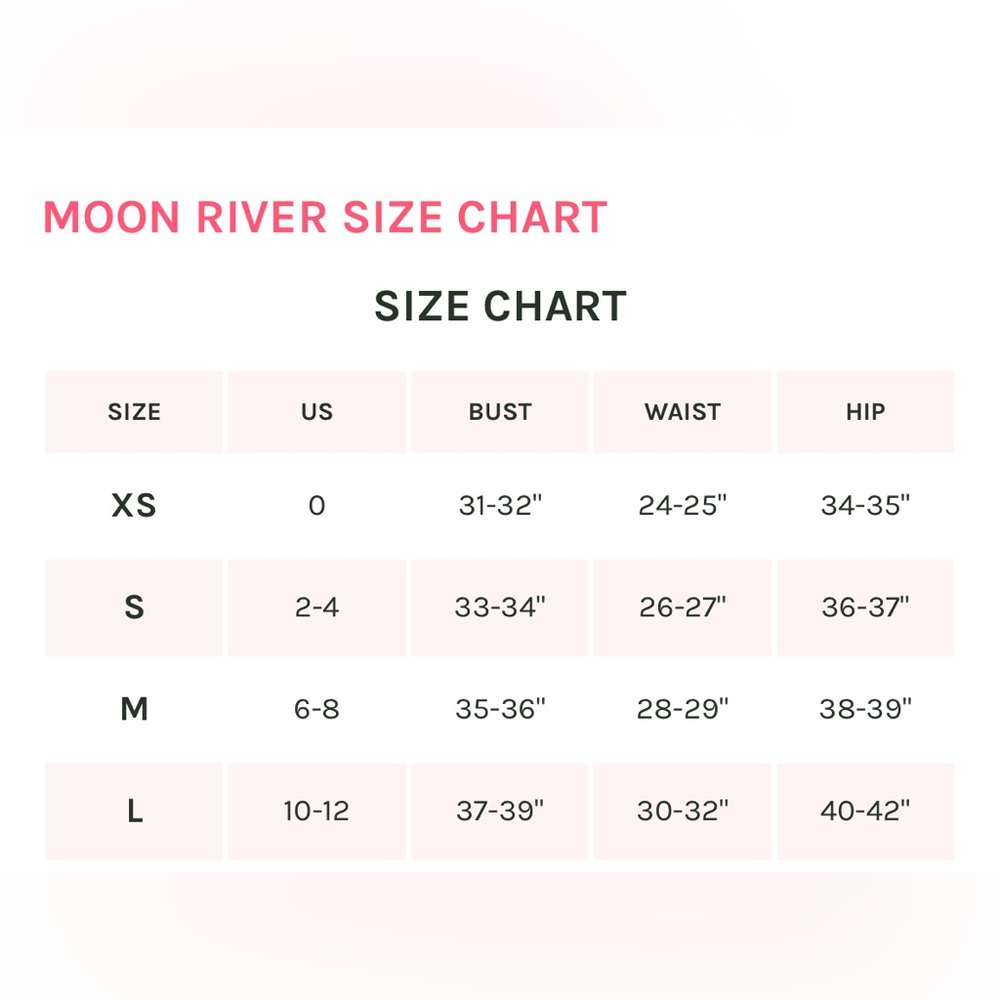
Task: Click the 30-32" waist measurement
Action: click(x=683, y=811)
